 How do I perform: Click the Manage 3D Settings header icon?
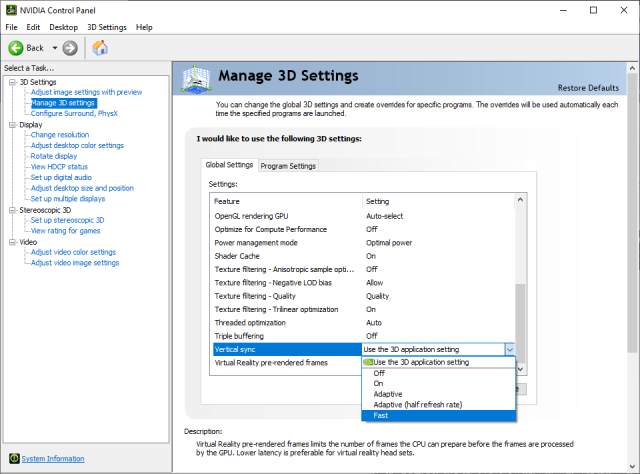click(196, 78)
